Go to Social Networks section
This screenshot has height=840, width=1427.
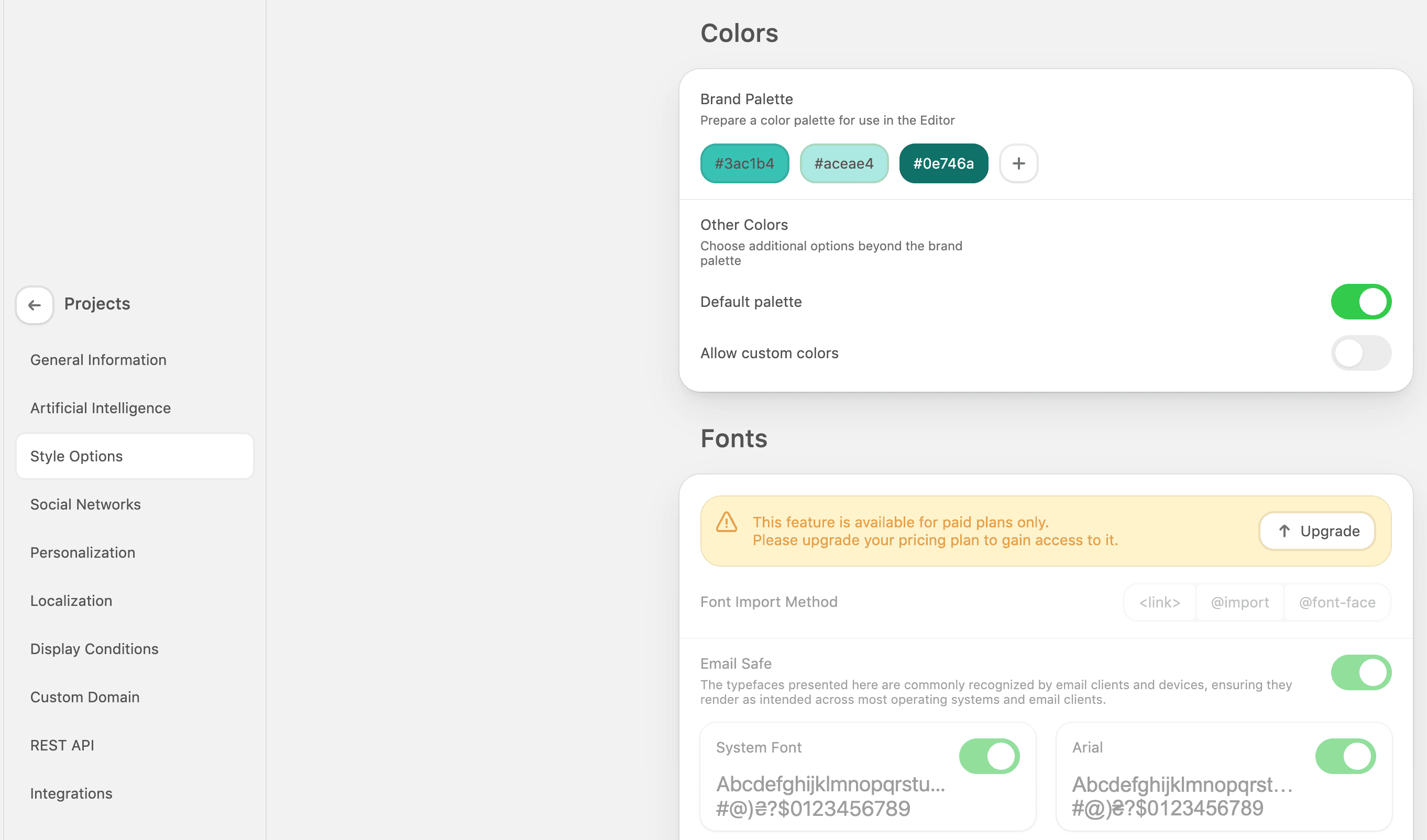point(85,504)
